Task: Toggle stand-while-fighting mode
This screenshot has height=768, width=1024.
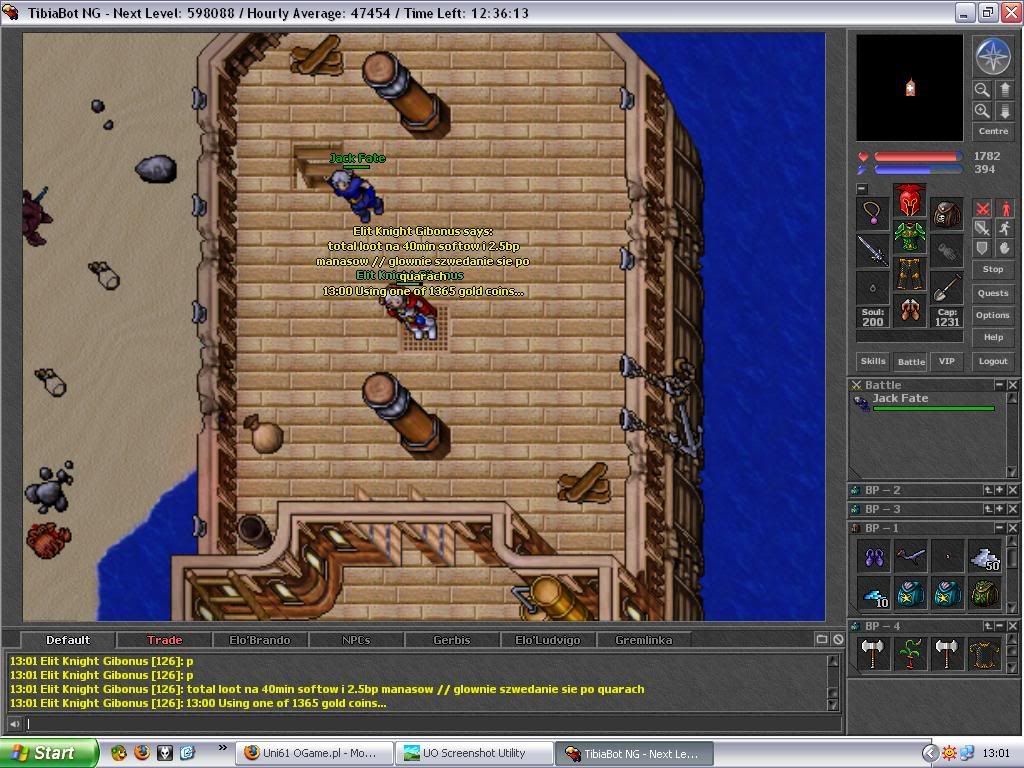Action: tap(1004, 208)
